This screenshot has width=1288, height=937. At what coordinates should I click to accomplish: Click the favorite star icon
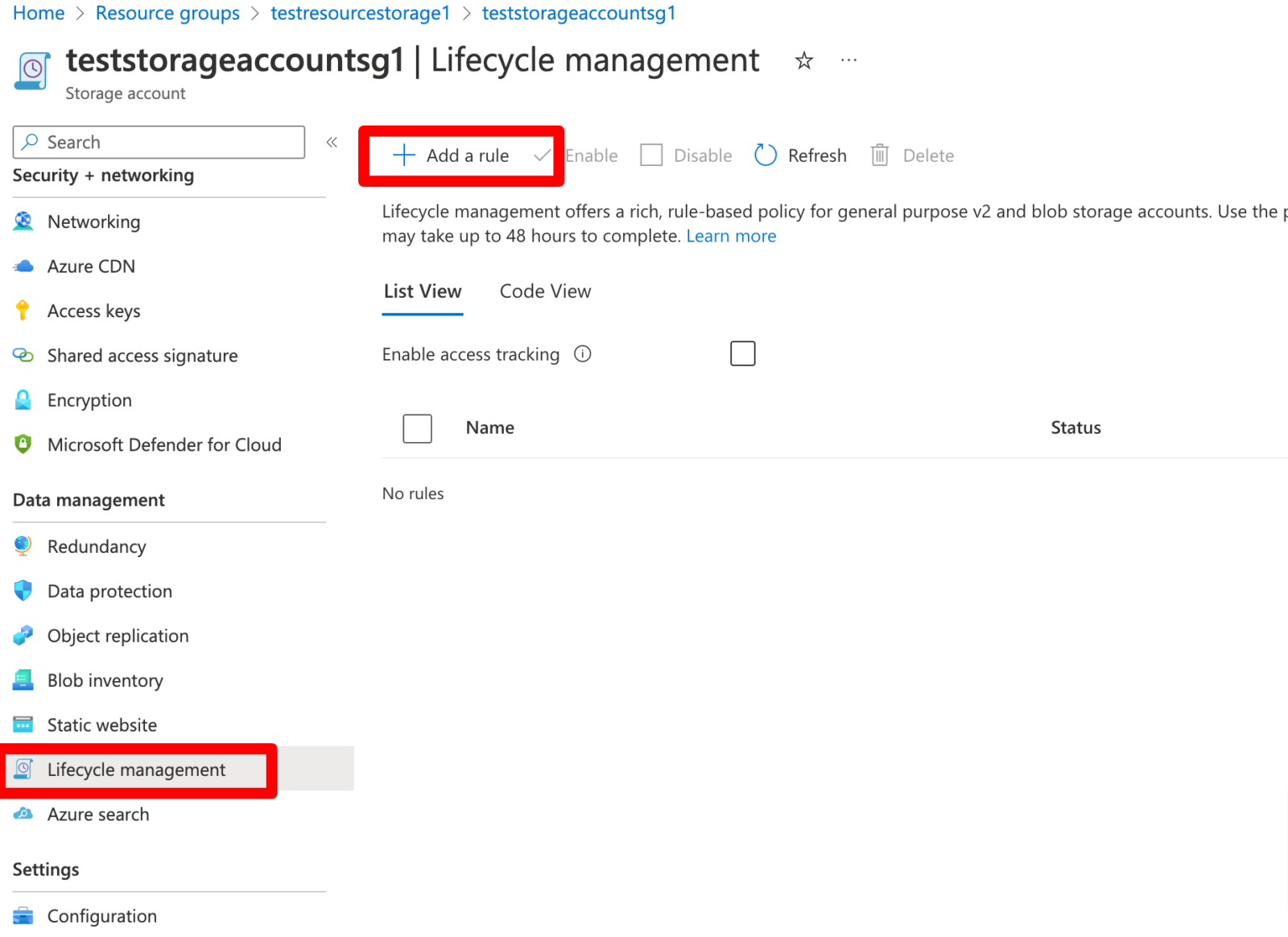[x=803, y=61]
